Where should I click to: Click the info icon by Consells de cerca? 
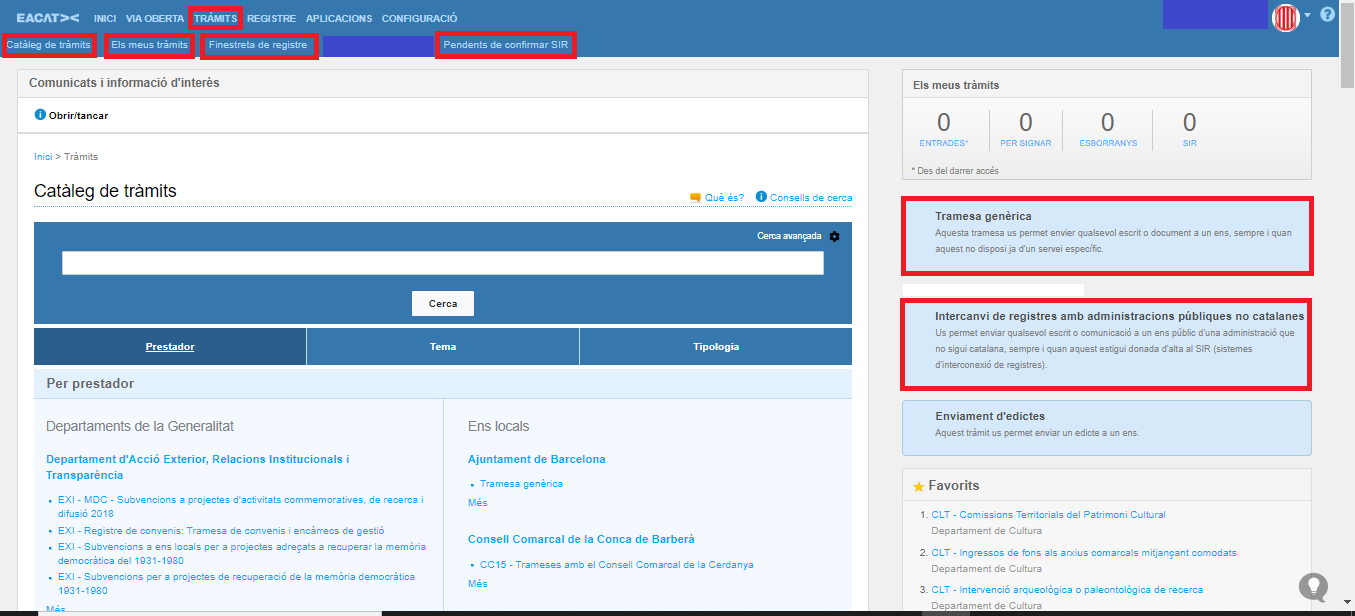761,197
